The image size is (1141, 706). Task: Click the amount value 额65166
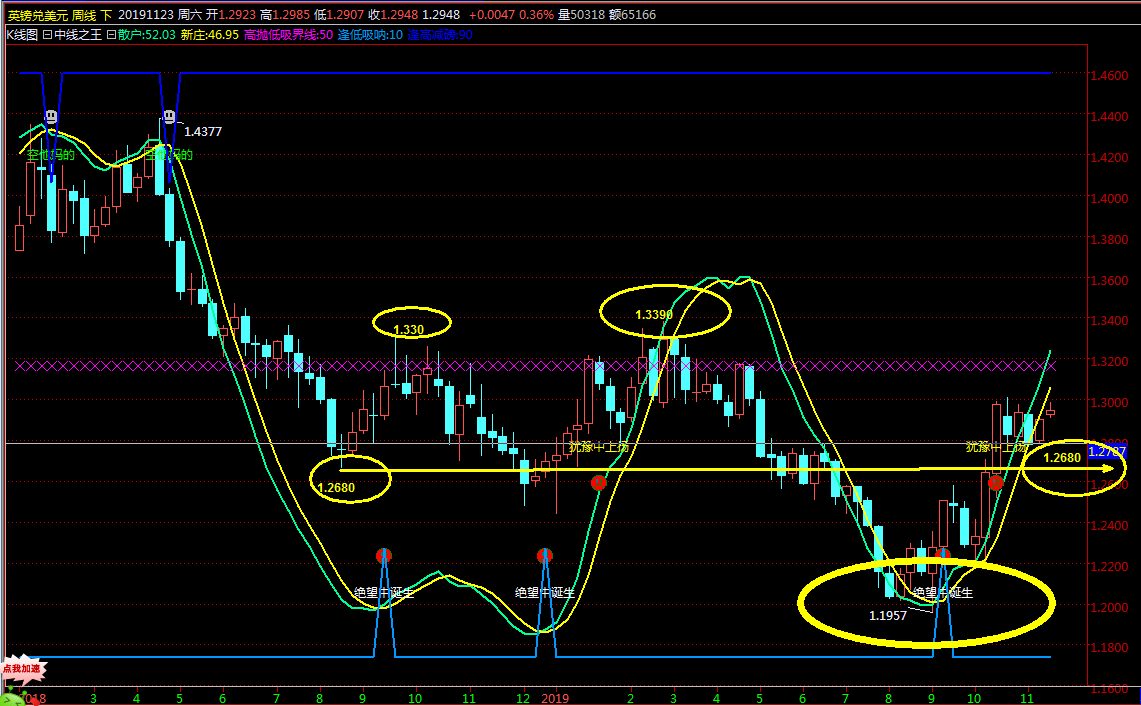point(632,15)
